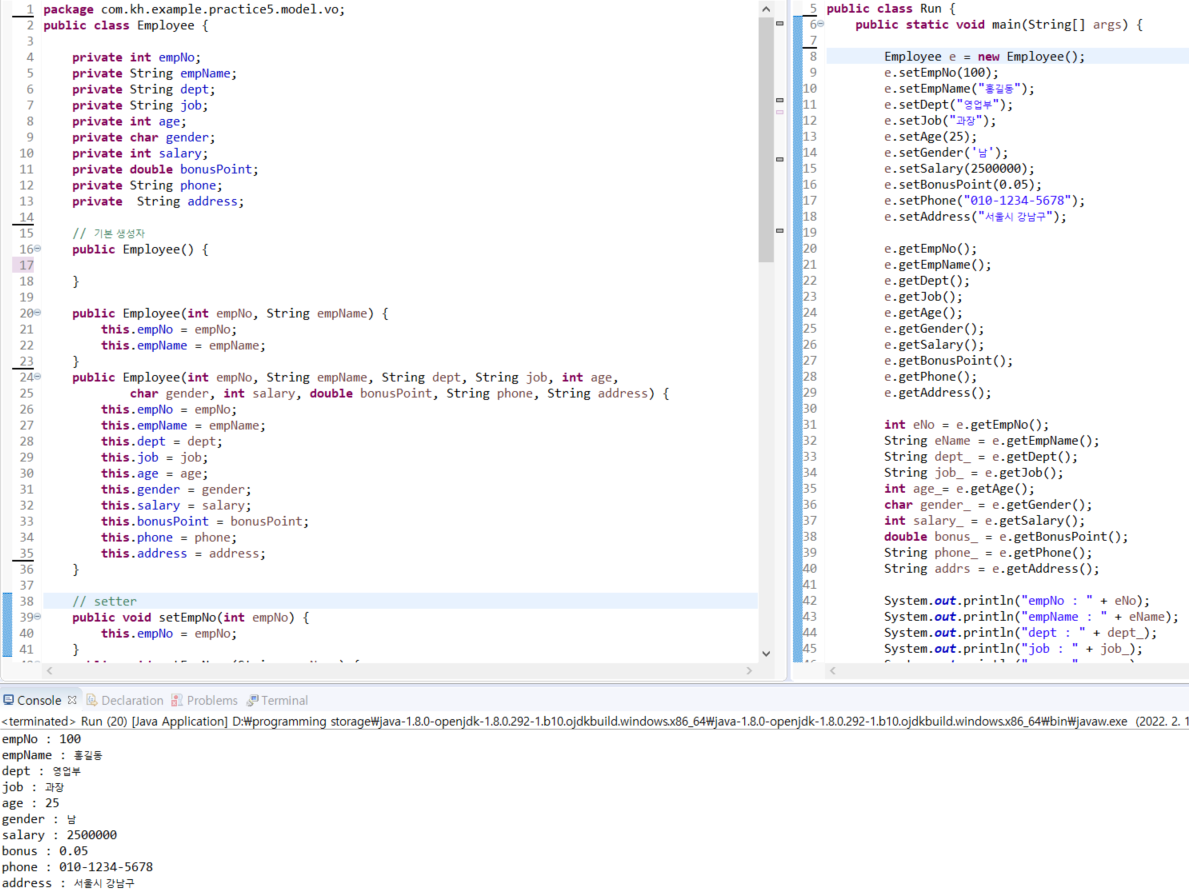
Task: Click the 'this.salary = salary;' statement
Action: point(176,506)
